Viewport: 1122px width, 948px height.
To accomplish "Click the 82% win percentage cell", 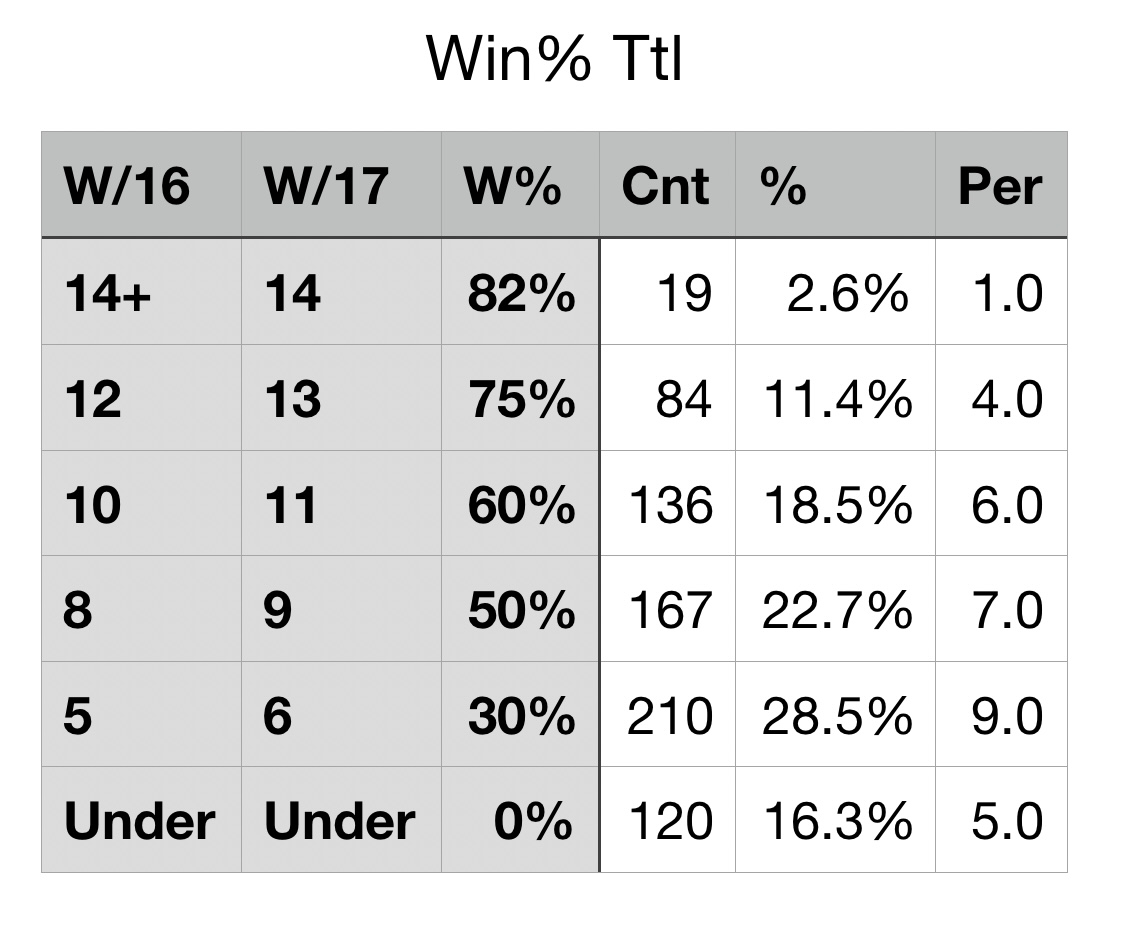I will coord(521,294).
